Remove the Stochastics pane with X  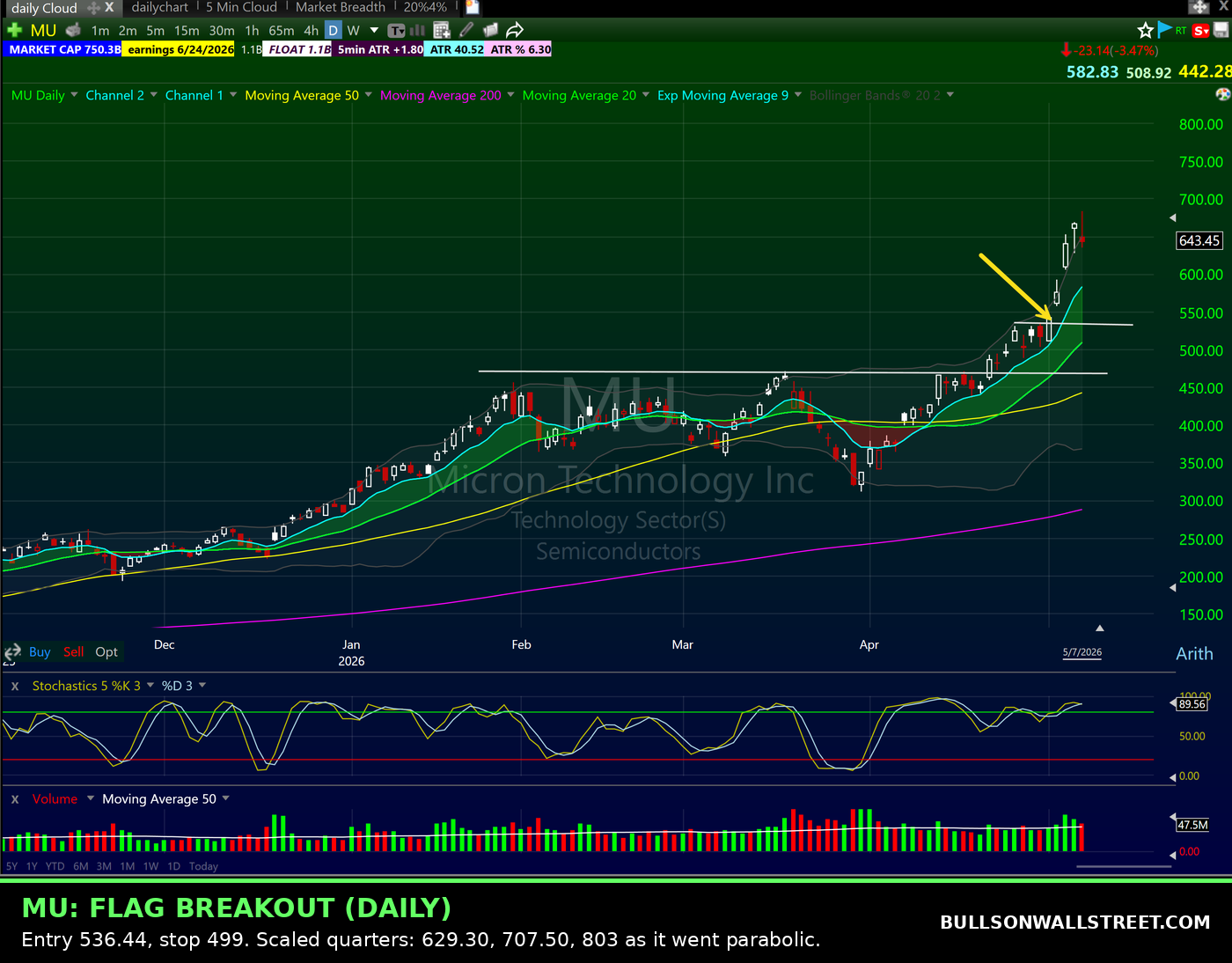click(15, 686)
